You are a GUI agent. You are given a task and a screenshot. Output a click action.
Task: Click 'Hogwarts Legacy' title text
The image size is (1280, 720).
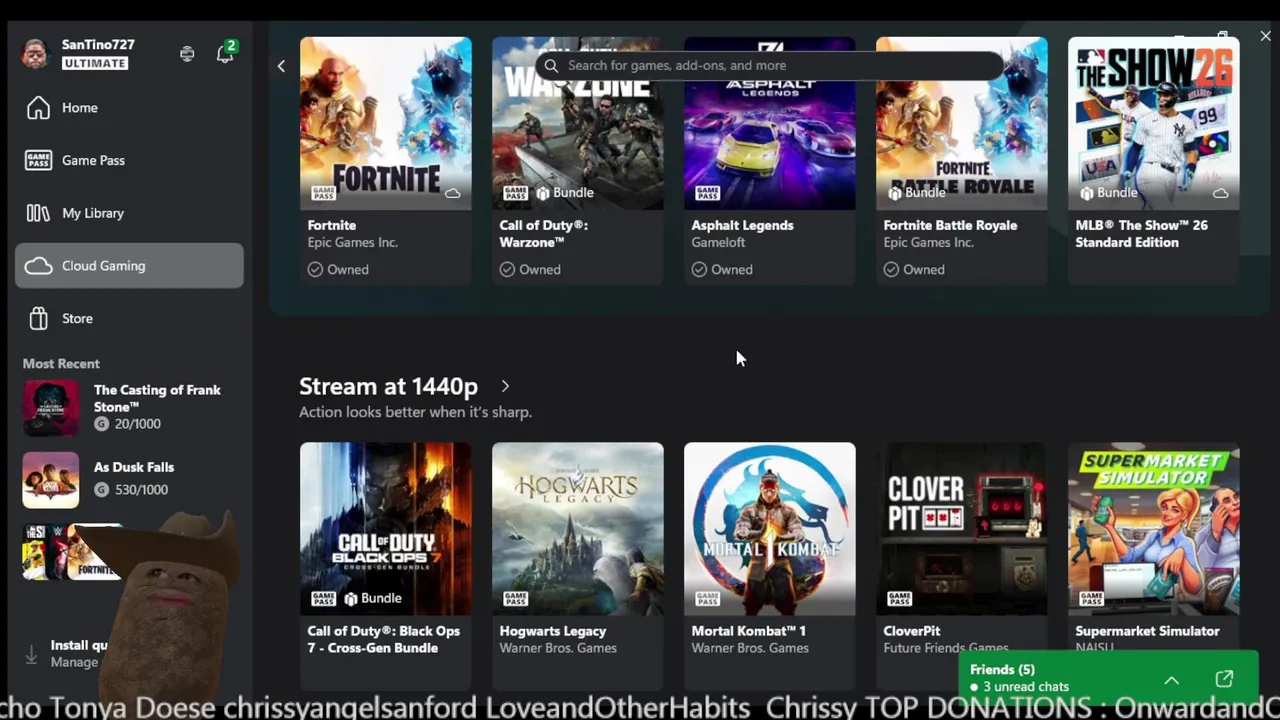point(553,631)
